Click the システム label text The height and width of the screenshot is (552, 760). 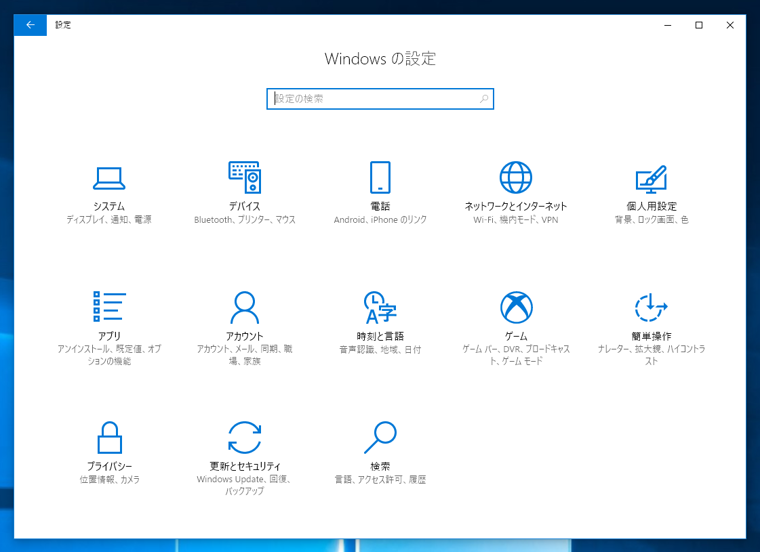click(109, 206)
